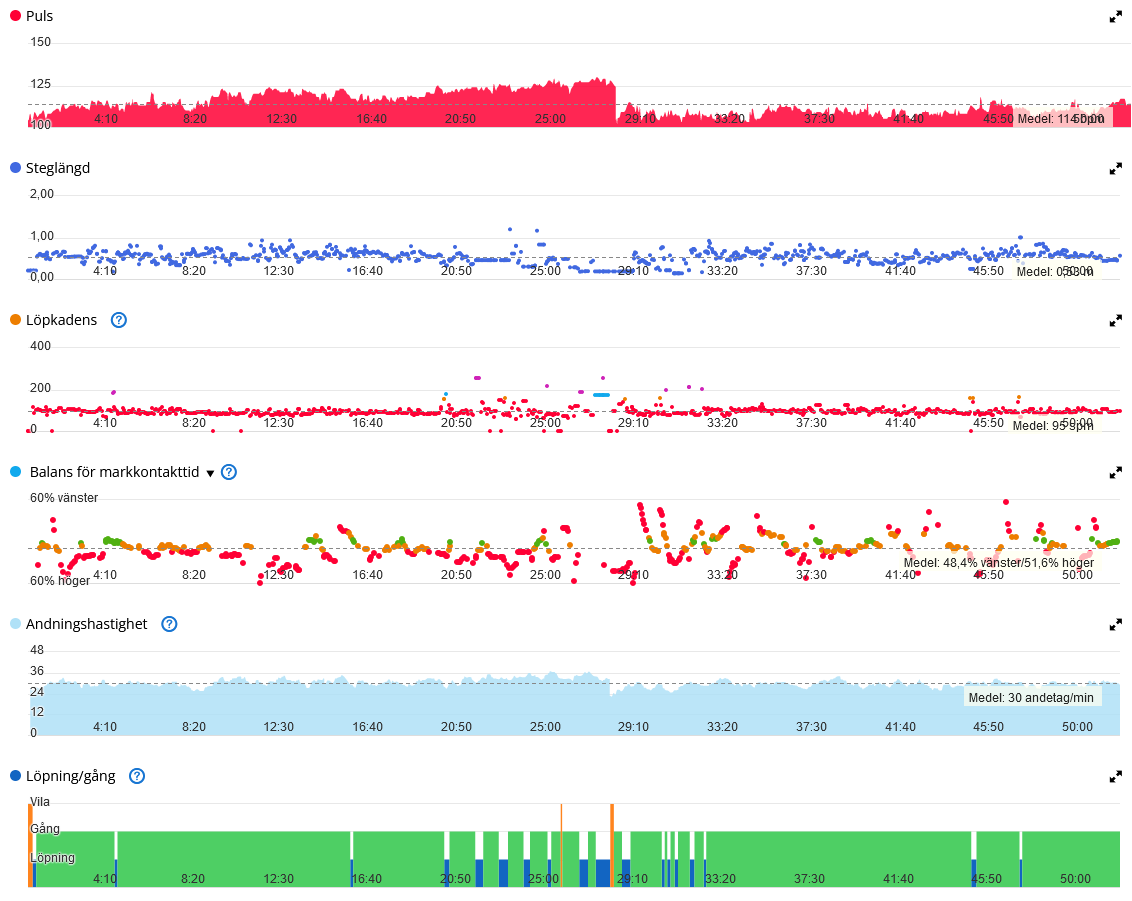The height and width of the screenshot is (901, 1132).
Task: Select the Steglängd chart title
Action: click(x=58, y=168)
